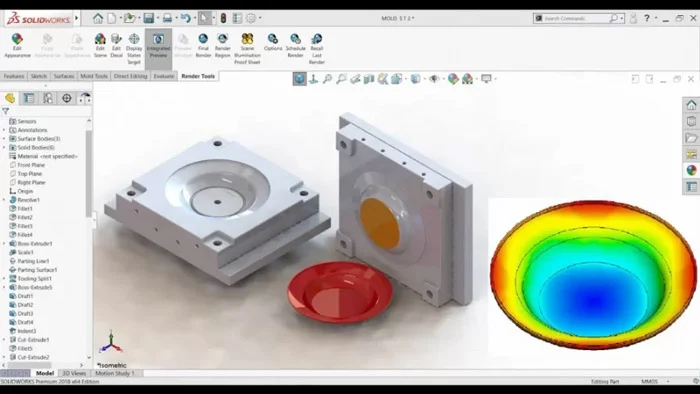The image size is (700, 394).
Task: Open the SolidWorks Options gear
Action: [x=251, y=18]
